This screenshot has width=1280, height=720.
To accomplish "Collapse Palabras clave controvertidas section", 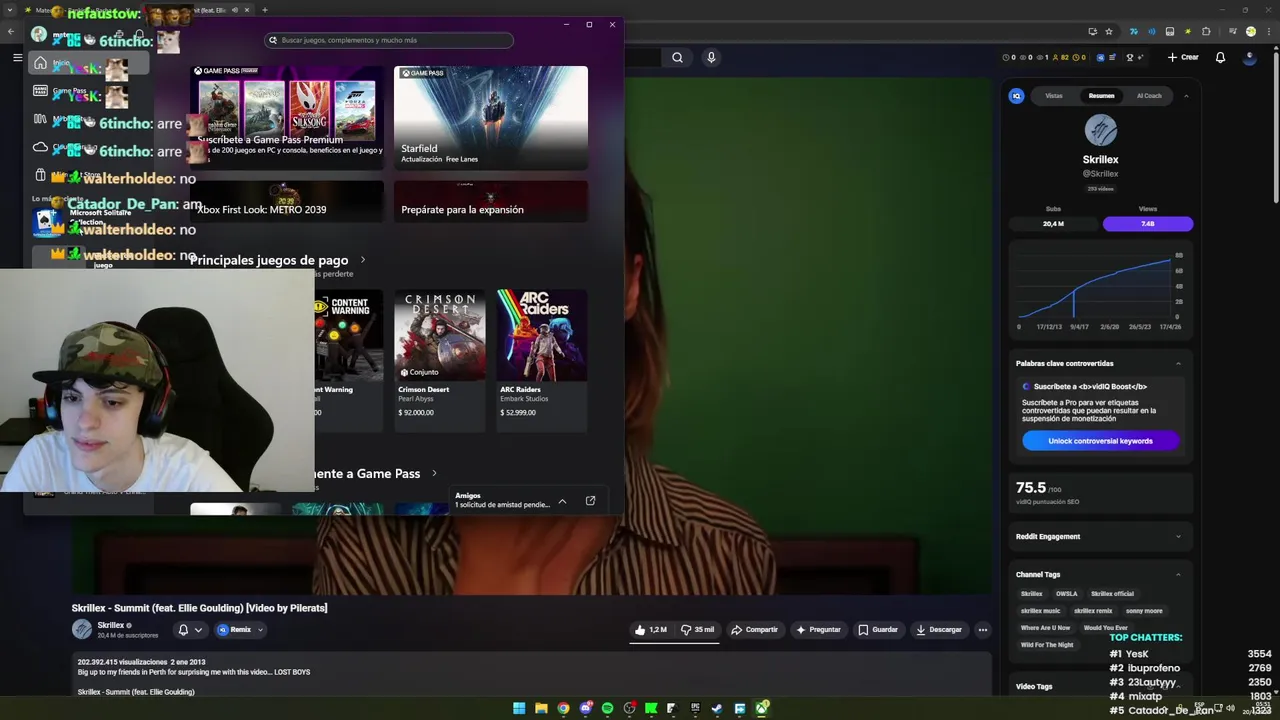I will coord(1178,363).
